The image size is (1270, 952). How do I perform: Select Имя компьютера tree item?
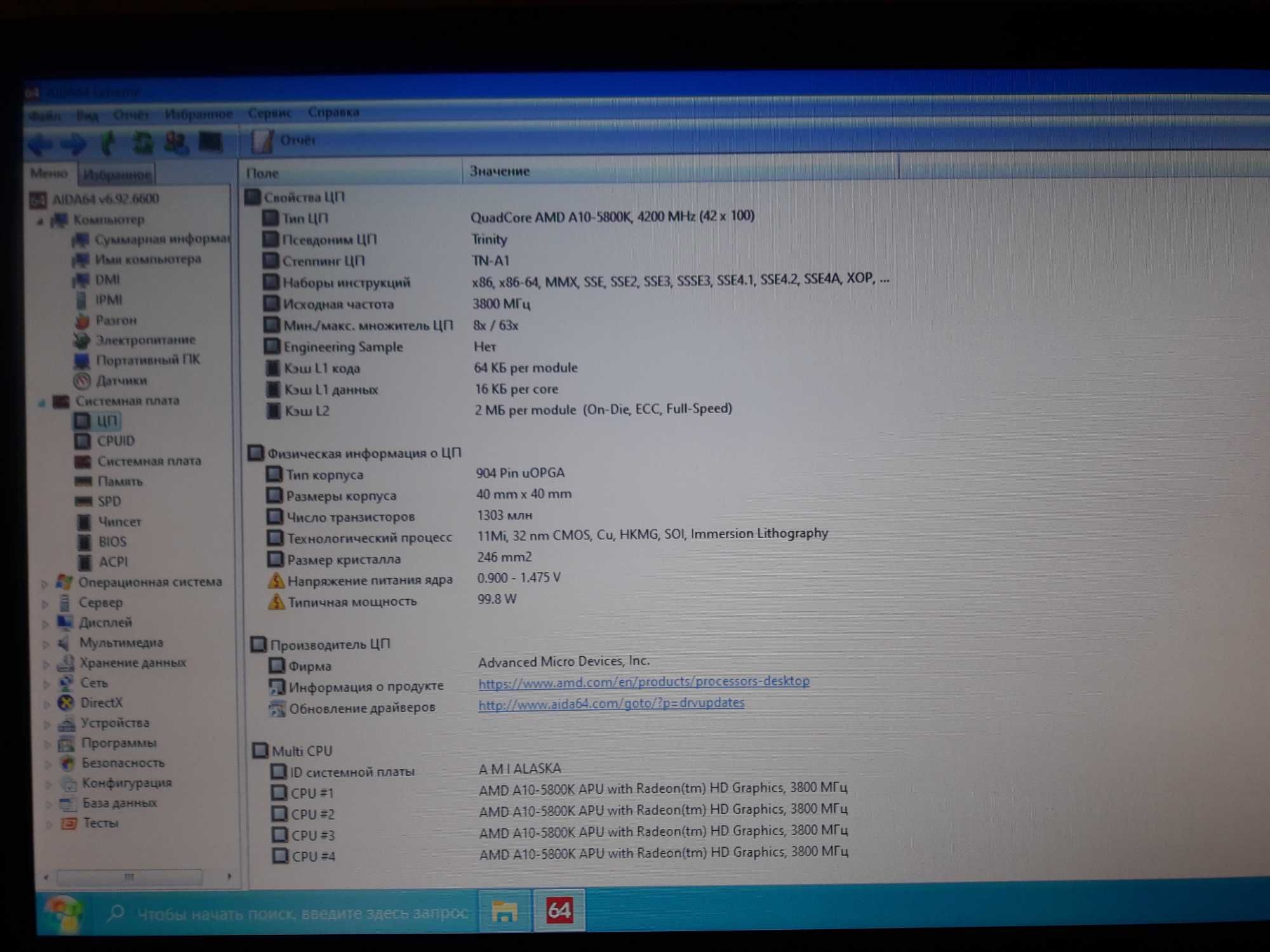[137, 260]
